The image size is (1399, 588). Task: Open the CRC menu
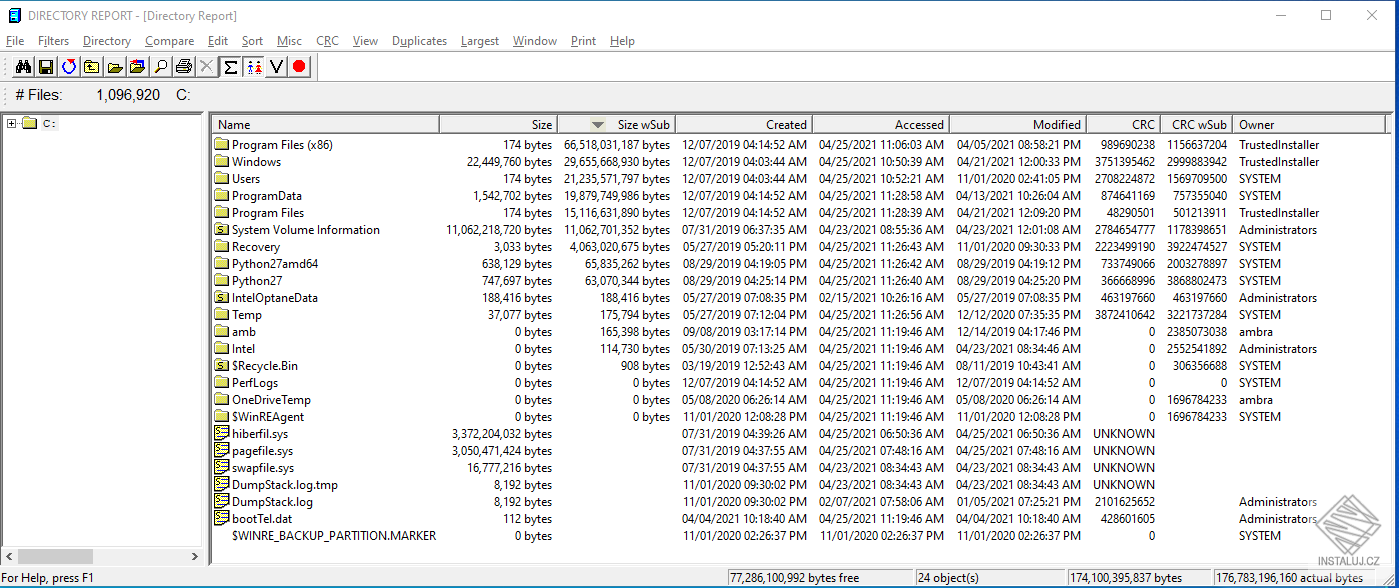click(x=327, y=41)
